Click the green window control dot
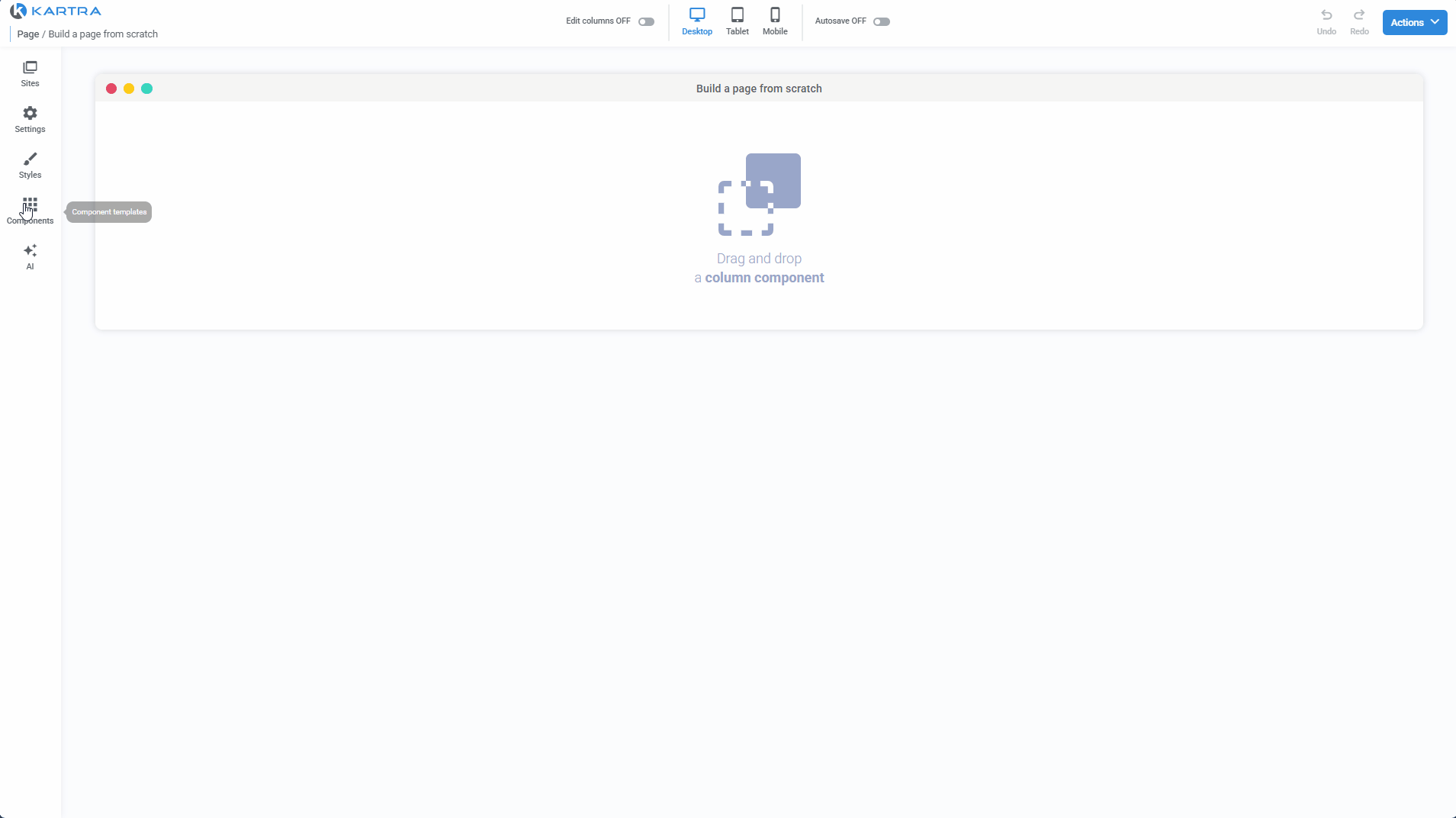This screenshot has height=818, width=1456. pyautogui.click(x=146, y=89)
